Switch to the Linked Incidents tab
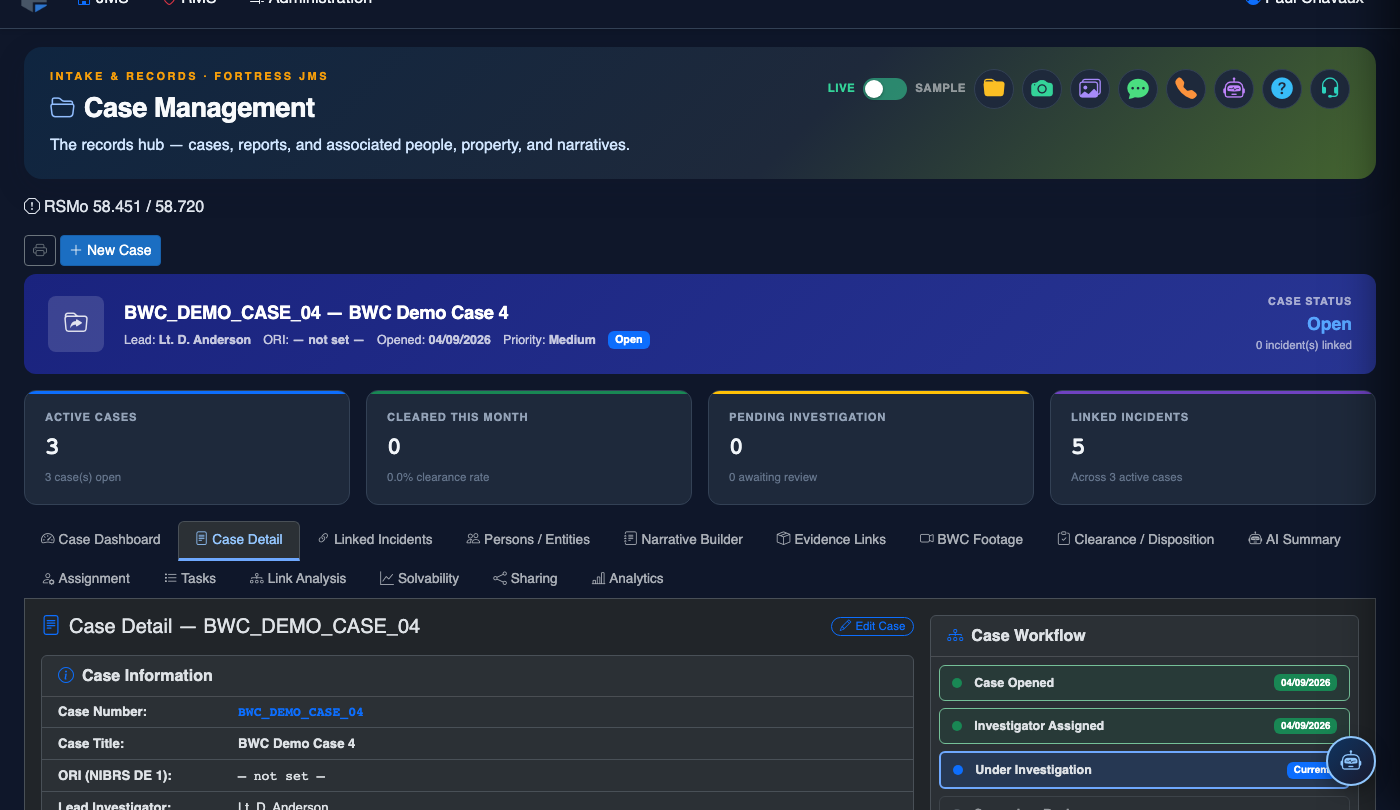1400x810 pixels. [x=375, y=539]
